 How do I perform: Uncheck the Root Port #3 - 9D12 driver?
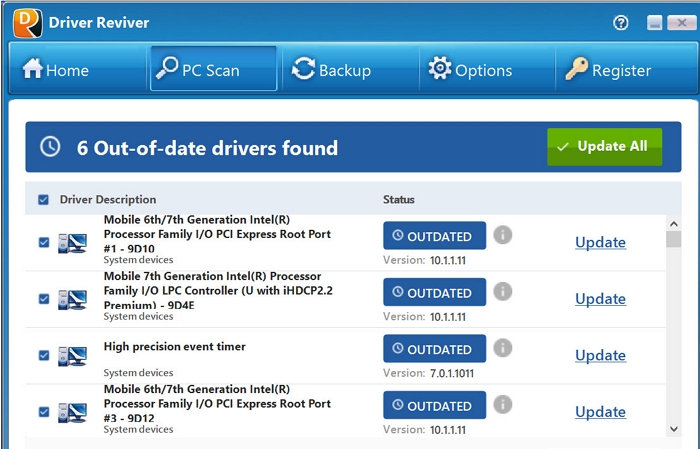coord(44,412)
